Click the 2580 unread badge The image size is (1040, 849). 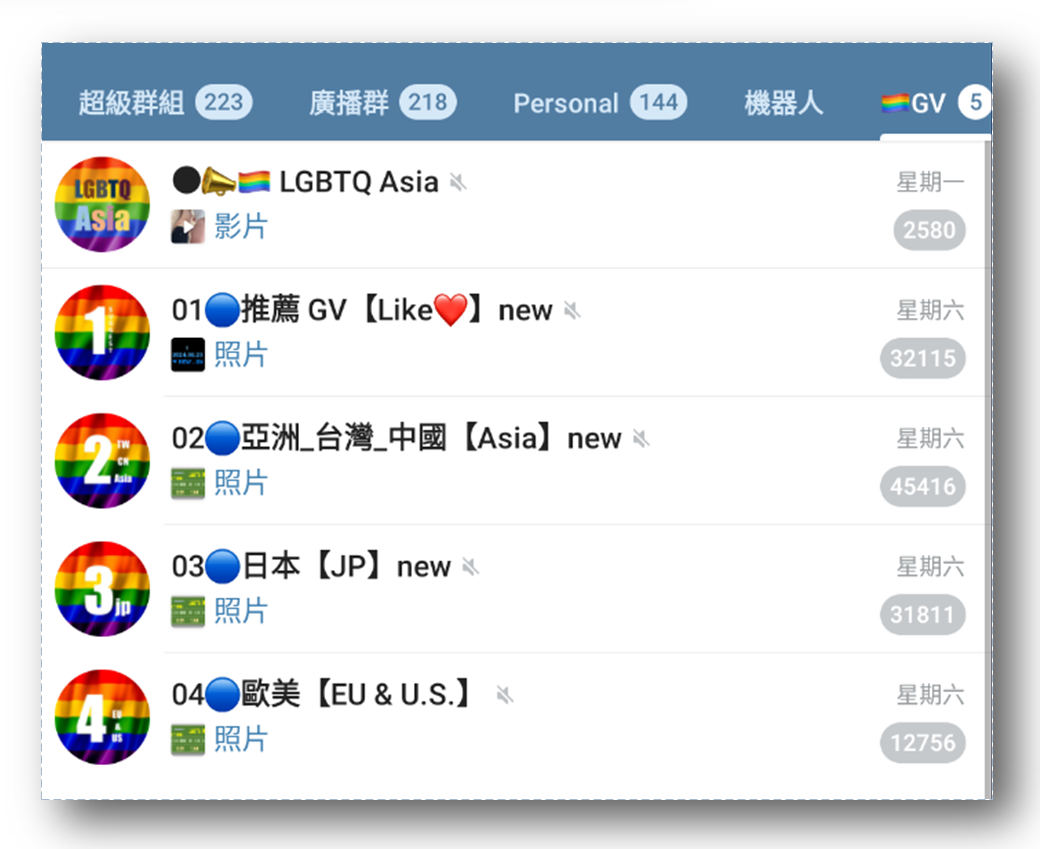tap(929, 230)
